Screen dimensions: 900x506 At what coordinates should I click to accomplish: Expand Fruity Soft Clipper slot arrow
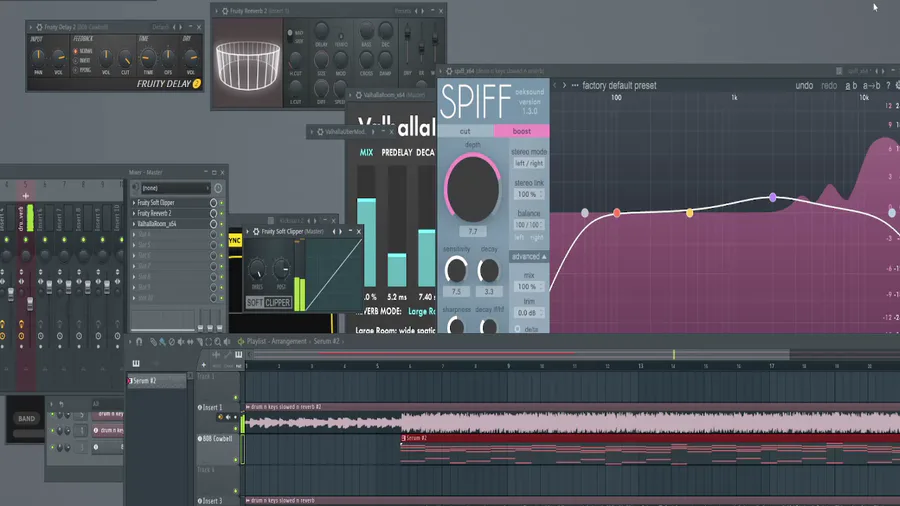[x=134, y=203]
